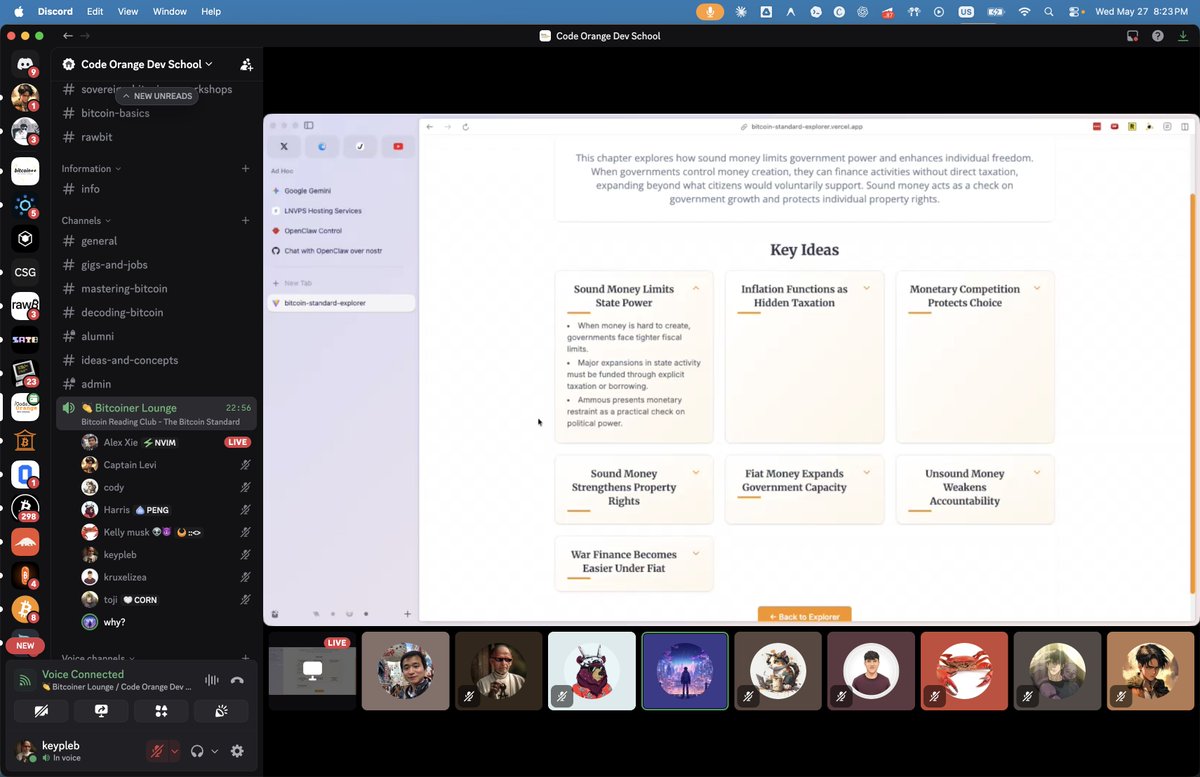The width and height of the screenshot is (1200, 777).
Task: Open Discord help question mark
Action: click(x=1157, y=36)
